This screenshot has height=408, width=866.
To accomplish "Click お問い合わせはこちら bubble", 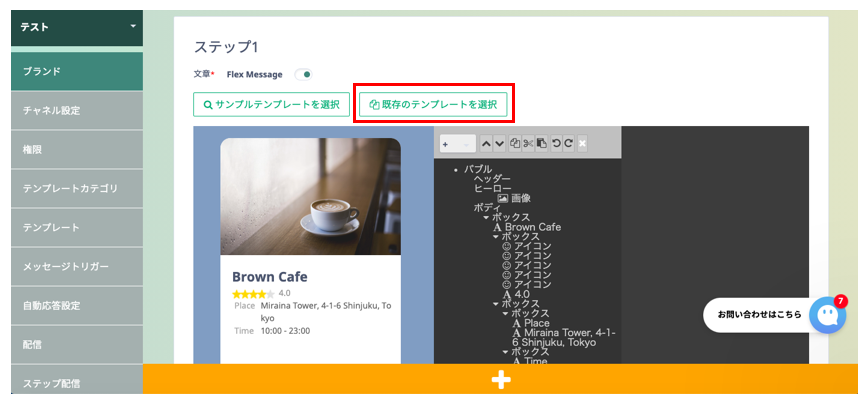I will (x=759, y=315).
